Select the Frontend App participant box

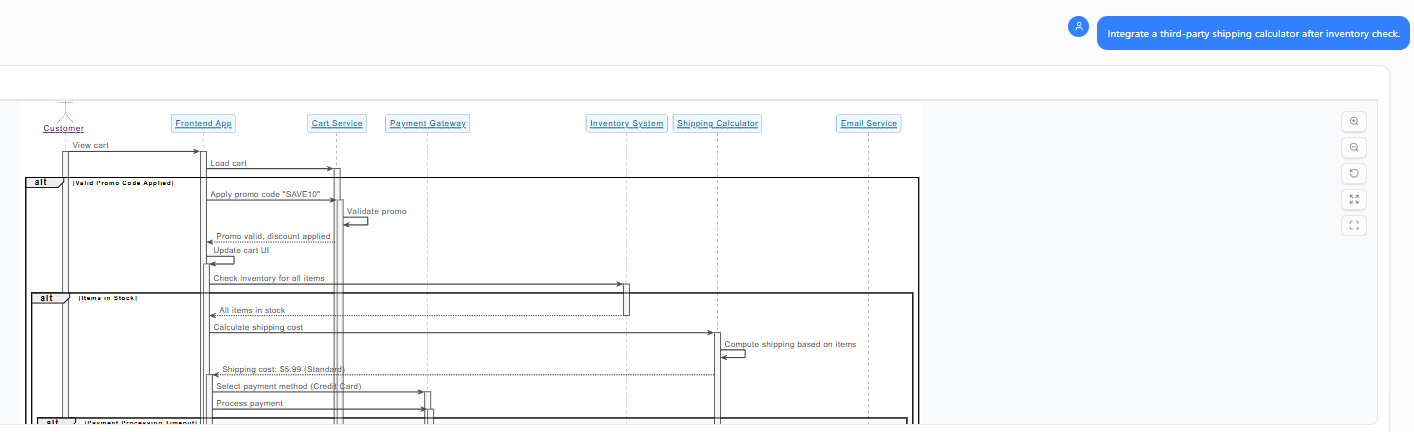coord(203,124)
